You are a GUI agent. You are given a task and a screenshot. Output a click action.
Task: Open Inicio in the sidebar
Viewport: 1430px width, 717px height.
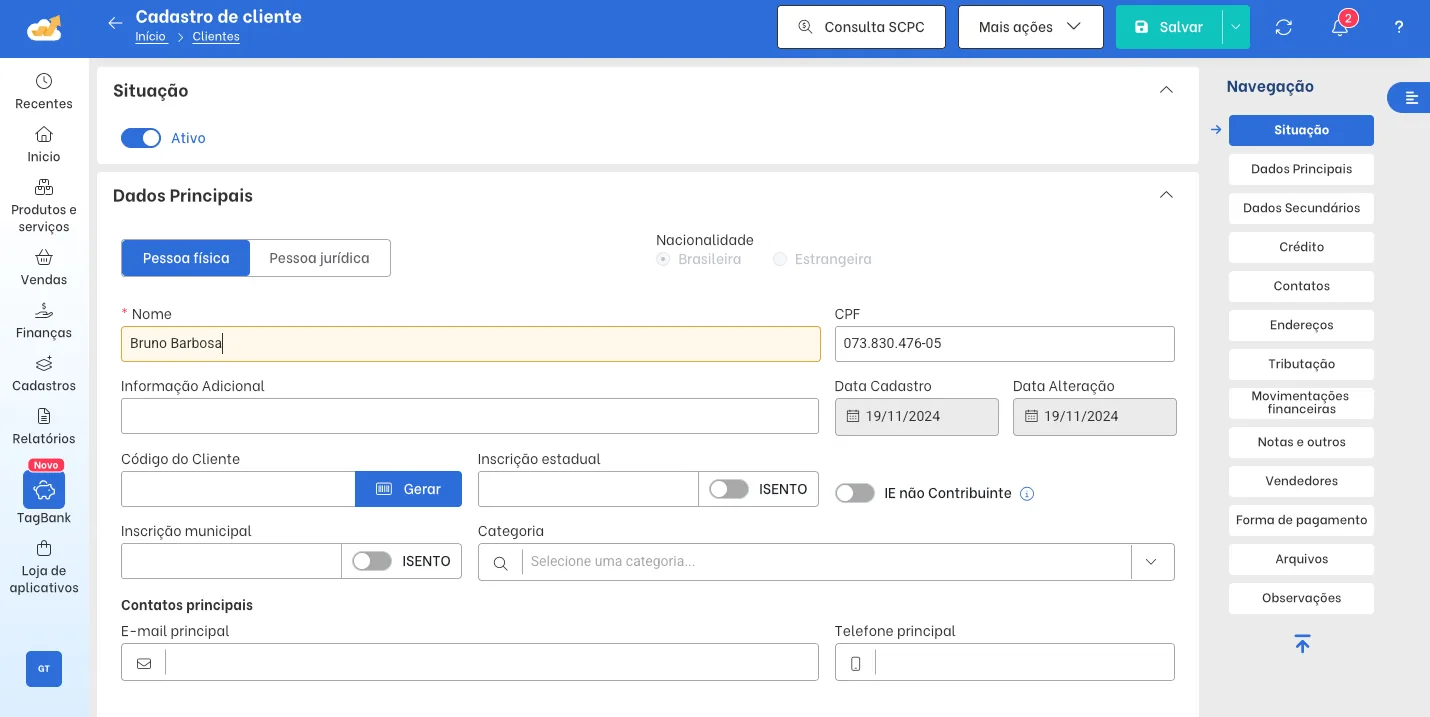pos(44,144)
